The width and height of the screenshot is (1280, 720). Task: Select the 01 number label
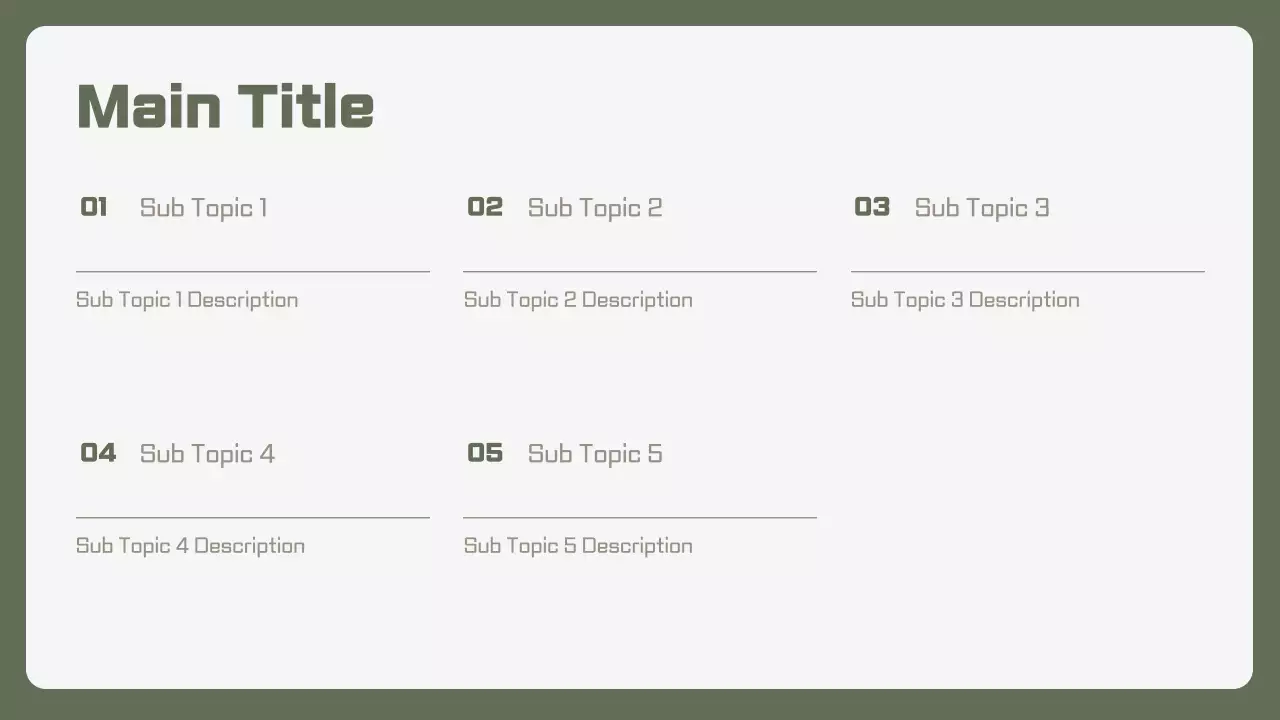94,207
